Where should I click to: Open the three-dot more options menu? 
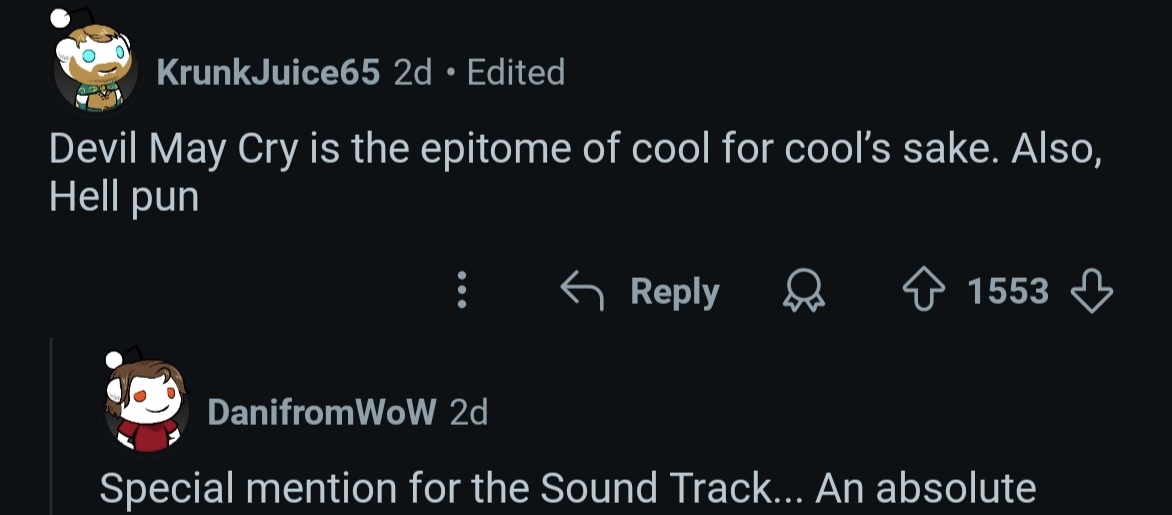(461, 292)
